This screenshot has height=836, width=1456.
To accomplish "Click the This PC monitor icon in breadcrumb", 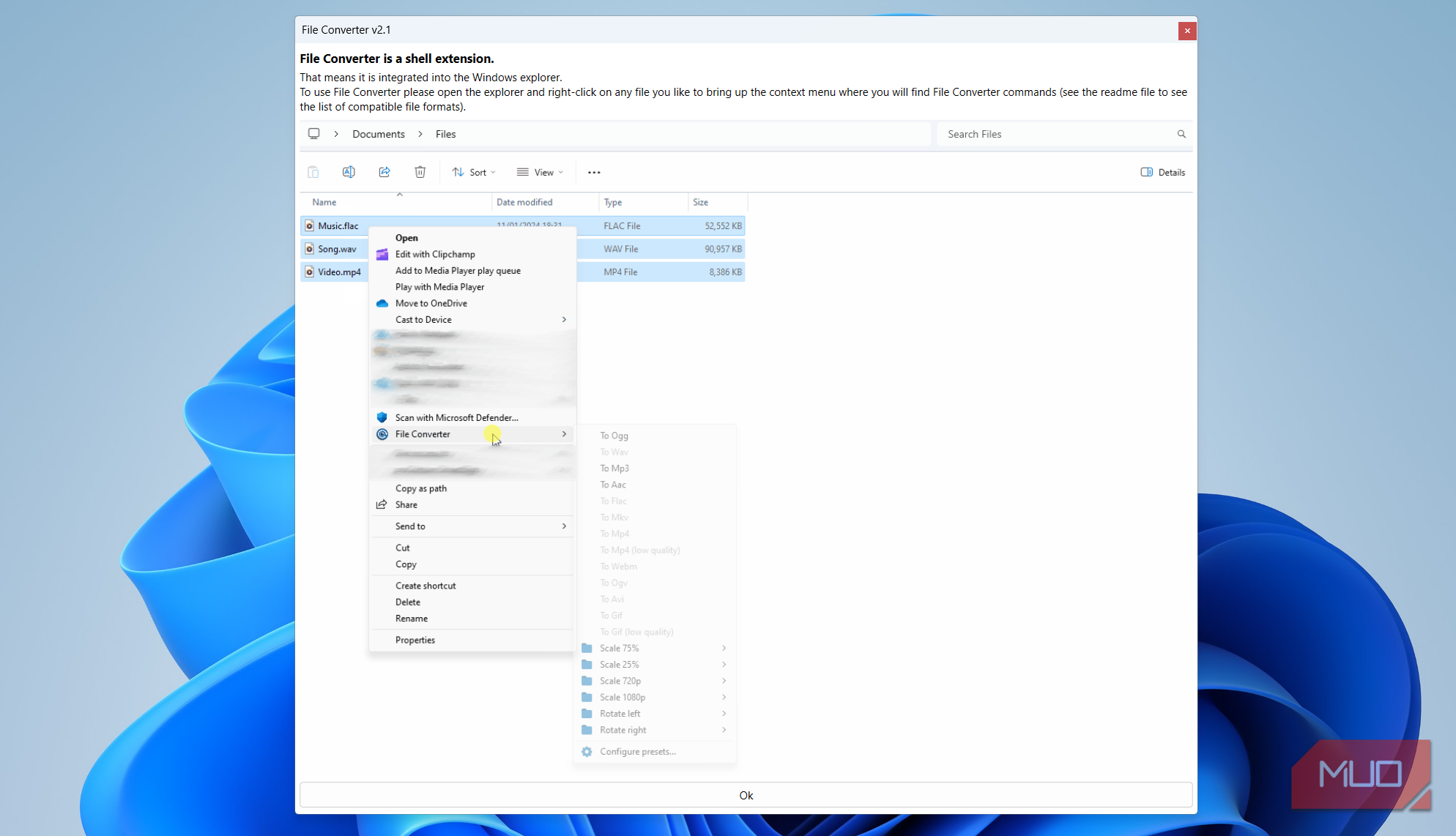I will 313,134.
